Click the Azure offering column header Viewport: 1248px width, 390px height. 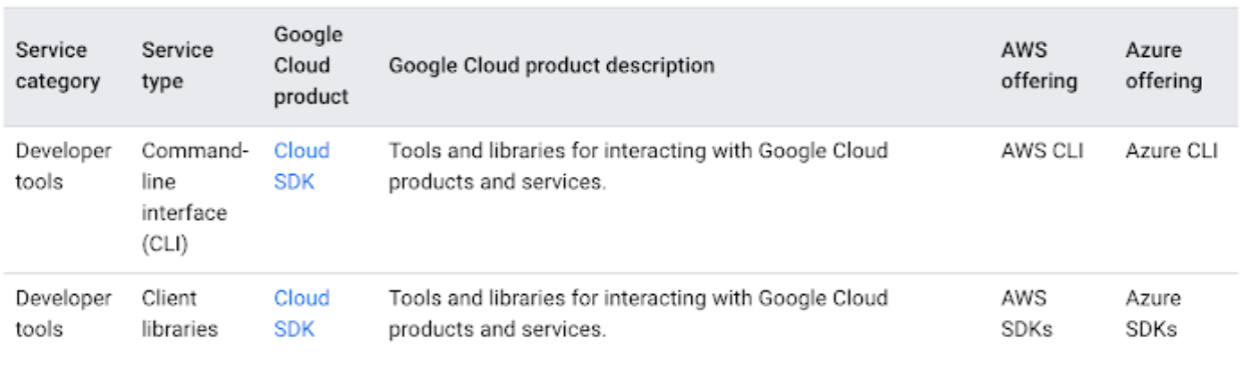[1163, 66]
